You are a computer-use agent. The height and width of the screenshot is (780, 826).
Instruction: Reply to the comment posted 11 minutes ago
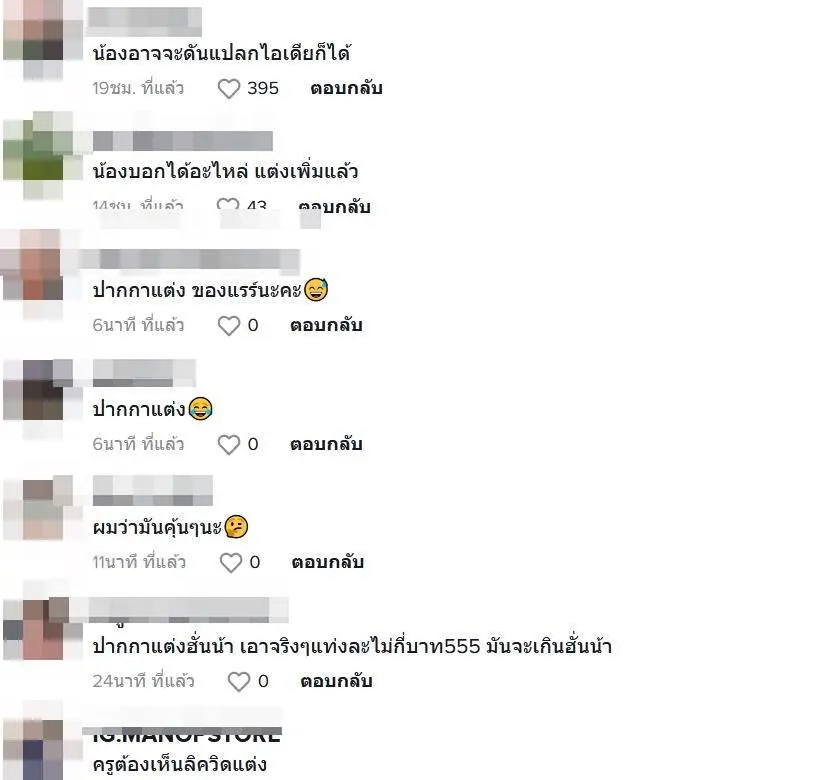[x=328, y=562]
